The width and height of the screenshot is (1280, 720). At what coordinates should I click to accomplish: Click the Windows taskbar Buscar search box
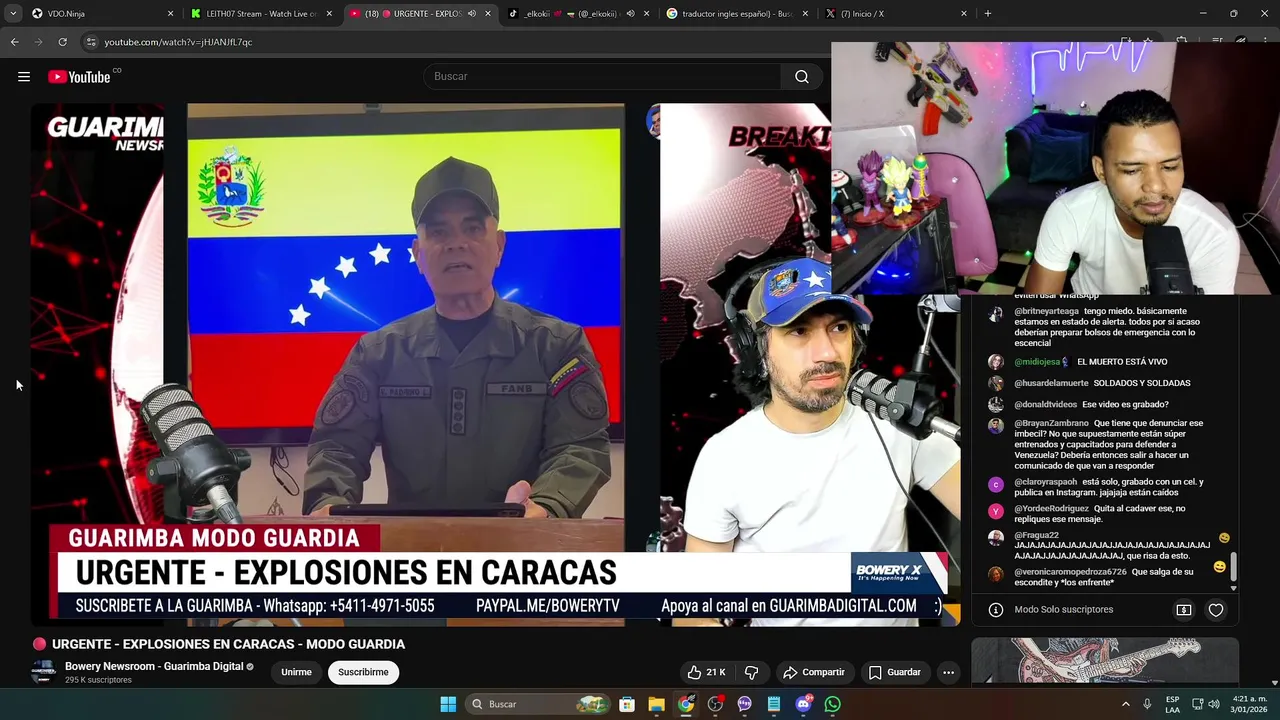(x=539, y=704)
